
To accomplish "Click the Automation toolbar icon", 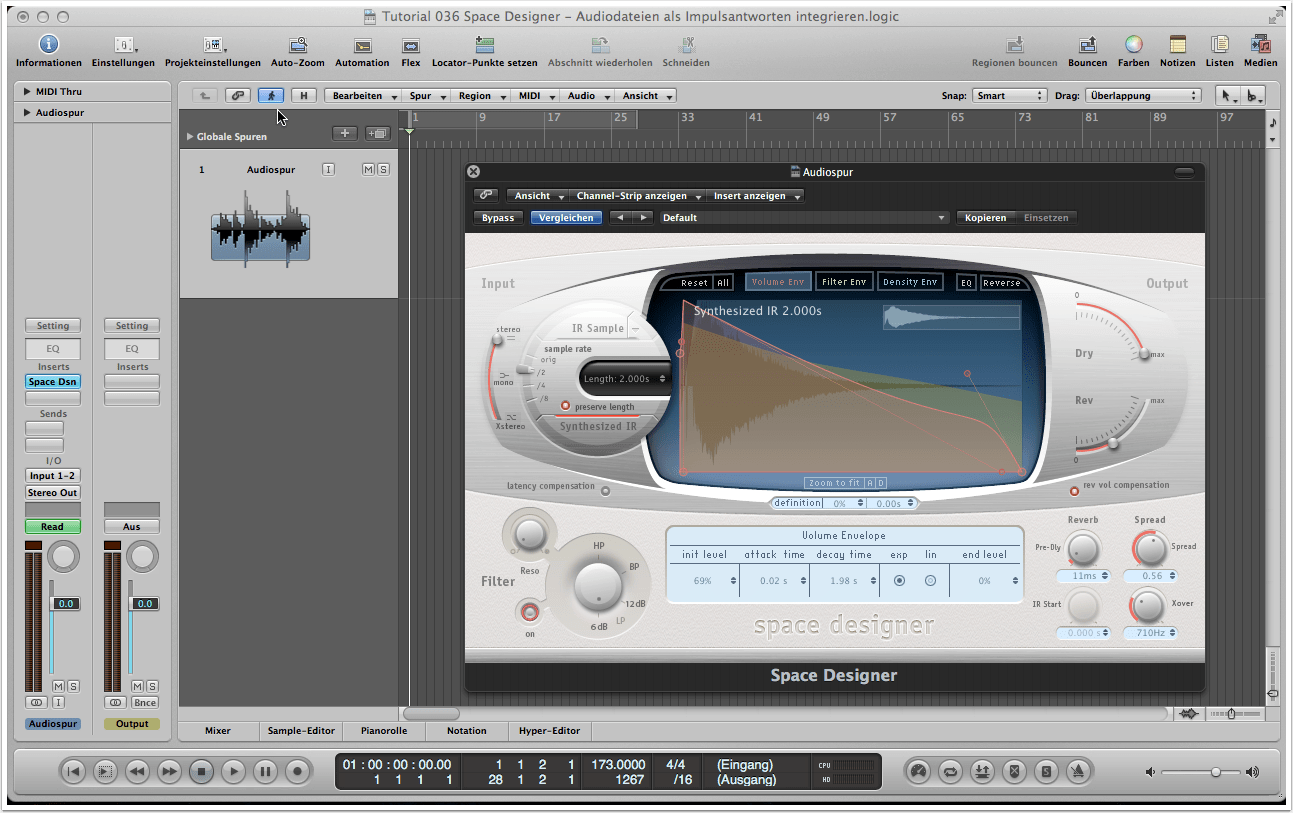I will click(x=362, y=45).
